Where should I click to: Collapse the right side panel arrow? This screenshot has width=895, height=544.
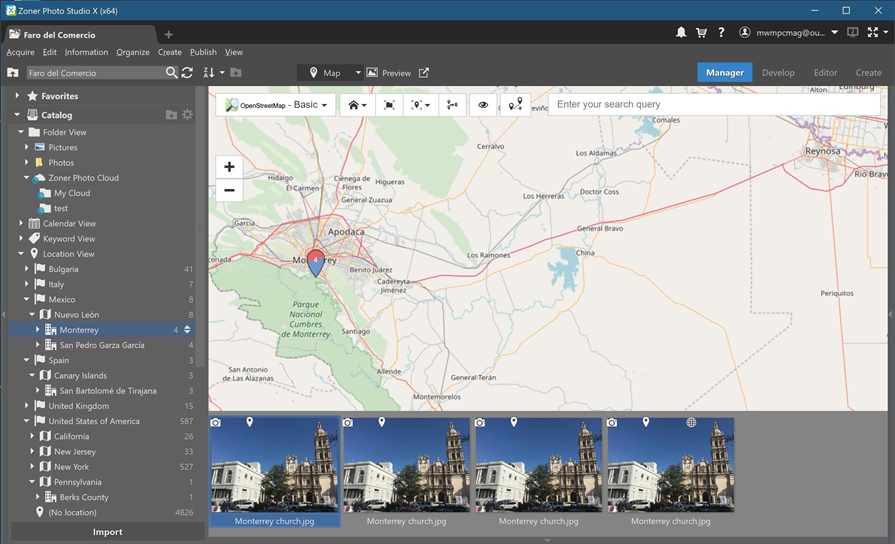click(x=890, y=315)
